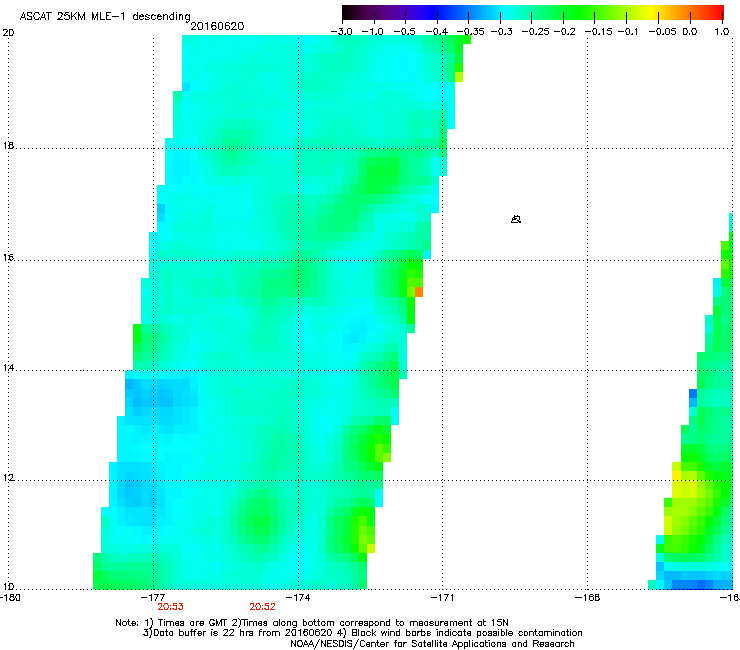Click the color bar label '-0.2'
The image size is (740, 650).
coord(565,32)
